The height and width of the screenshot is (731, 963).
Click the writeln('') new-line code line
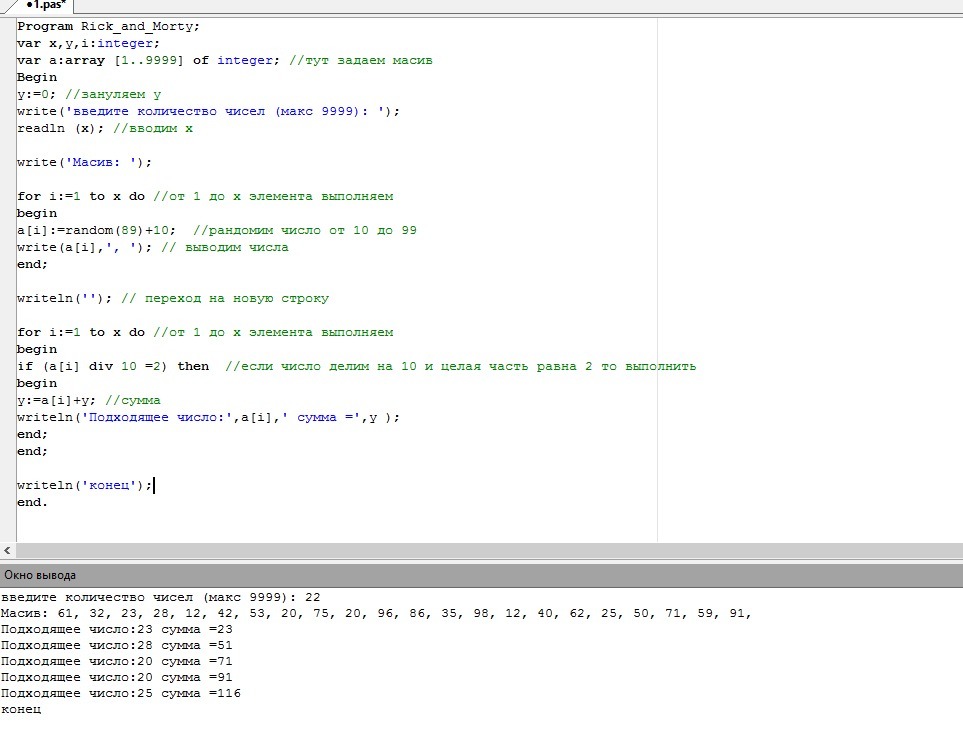pyautogui.click(x=173, y=299)
